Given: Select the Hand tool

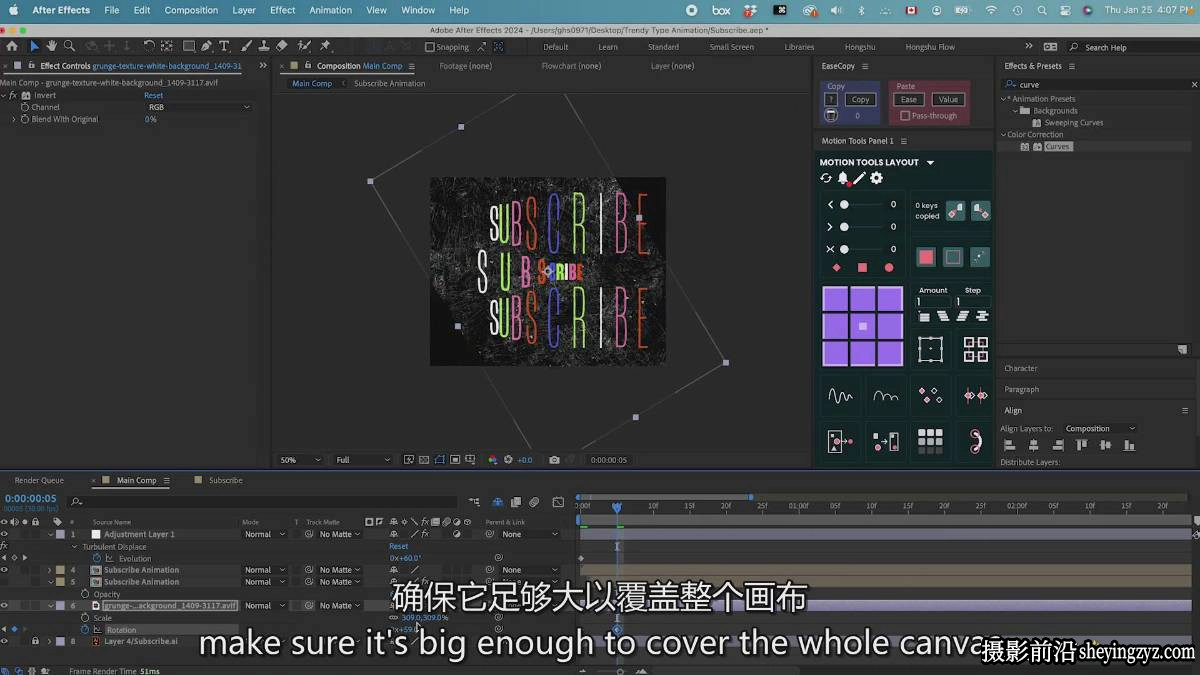Looking at the screenshot, I should 51,46.
